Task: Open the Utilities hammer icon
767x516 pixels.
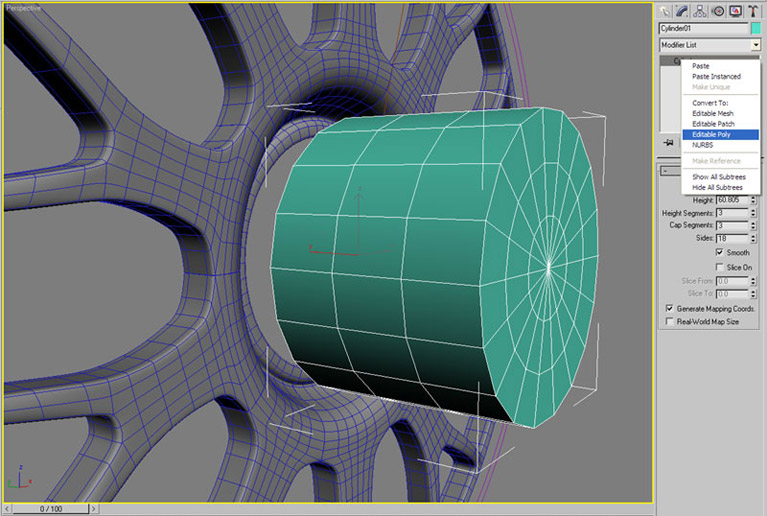Action: click(x=754, y=11)
